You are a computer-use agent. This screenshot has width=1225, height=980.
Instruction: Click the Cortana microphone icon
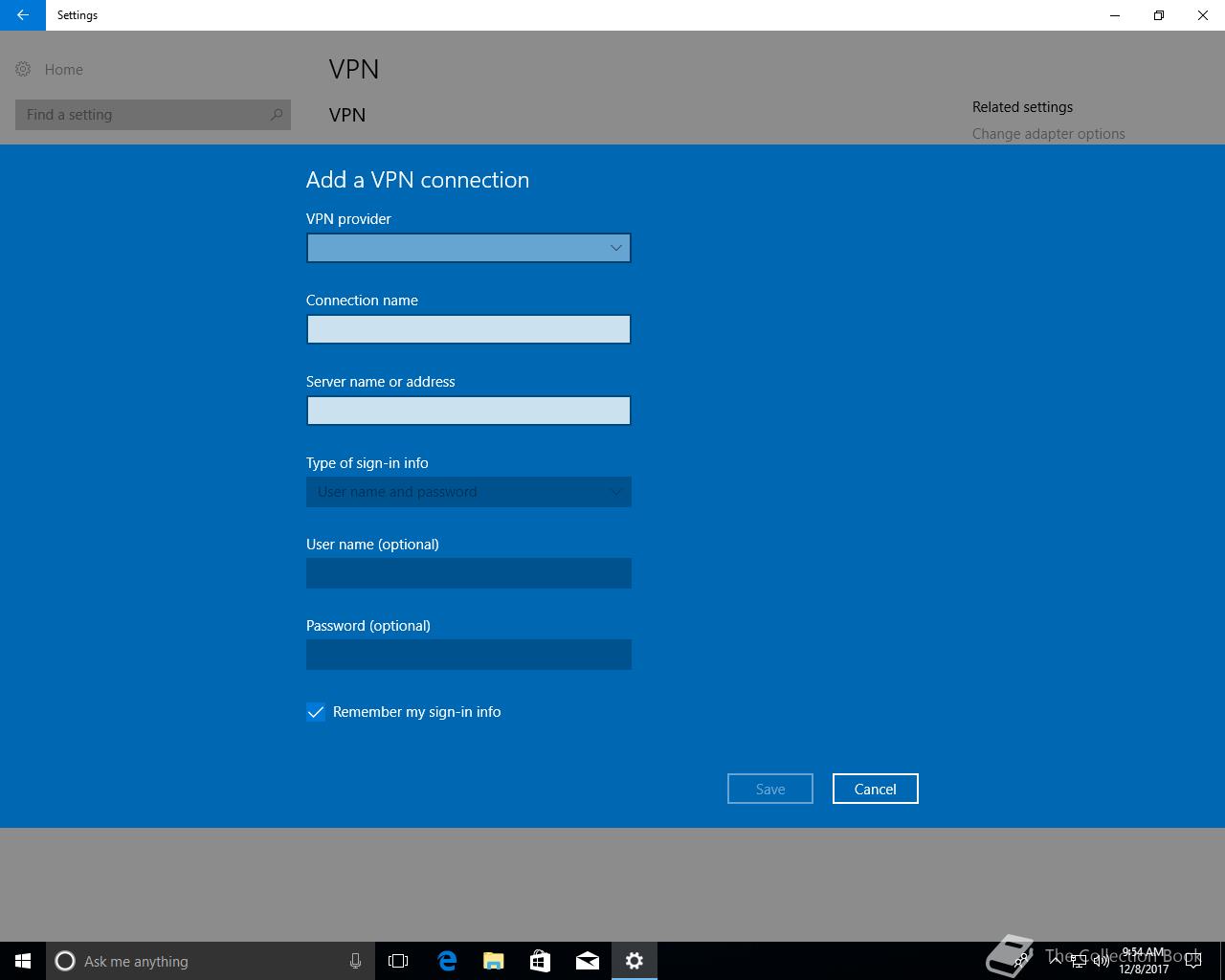(x=355, y=961)
